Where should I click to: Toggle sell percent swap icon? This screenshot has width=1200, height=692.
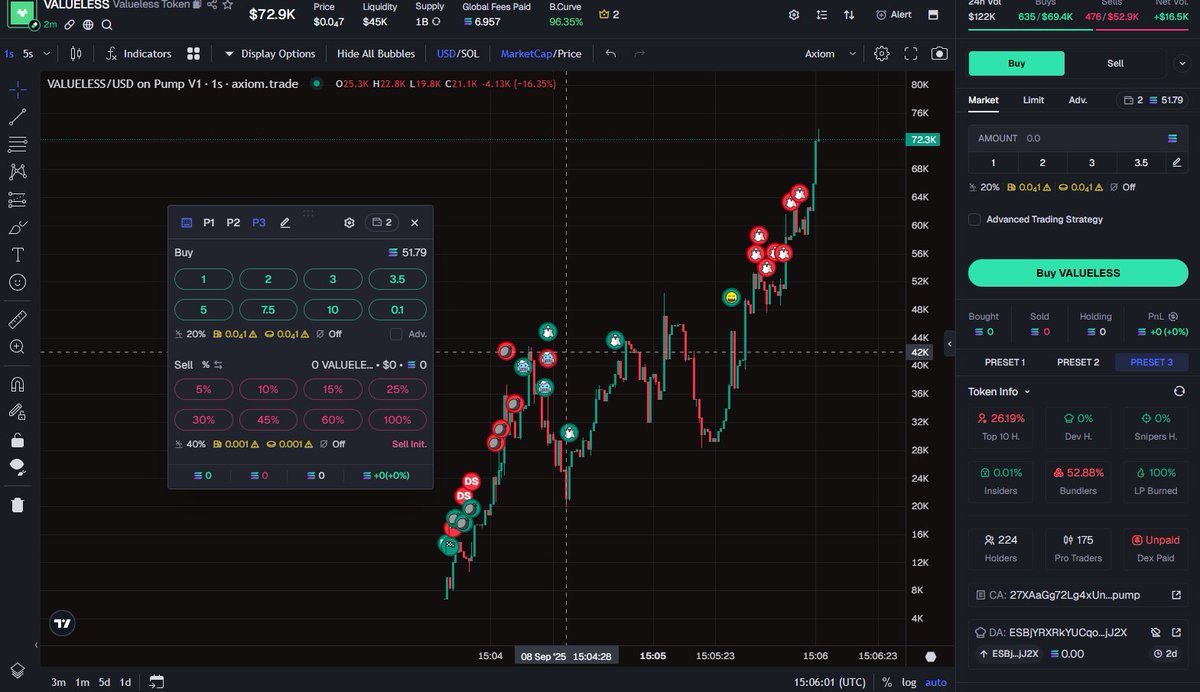(x=219, y=365)
